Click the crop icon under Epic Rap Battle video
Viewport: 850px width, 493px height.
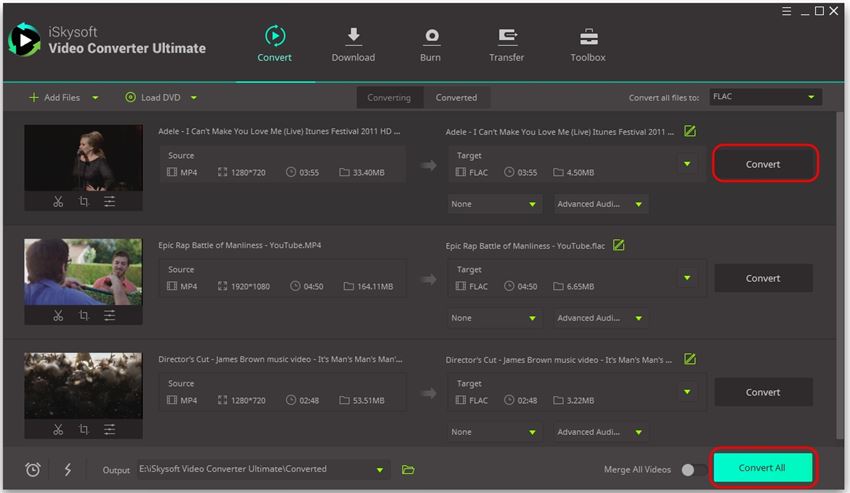point(83,315)
